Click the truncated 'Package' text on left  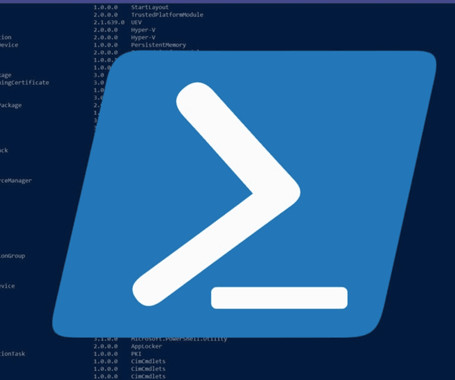[11, 105]
